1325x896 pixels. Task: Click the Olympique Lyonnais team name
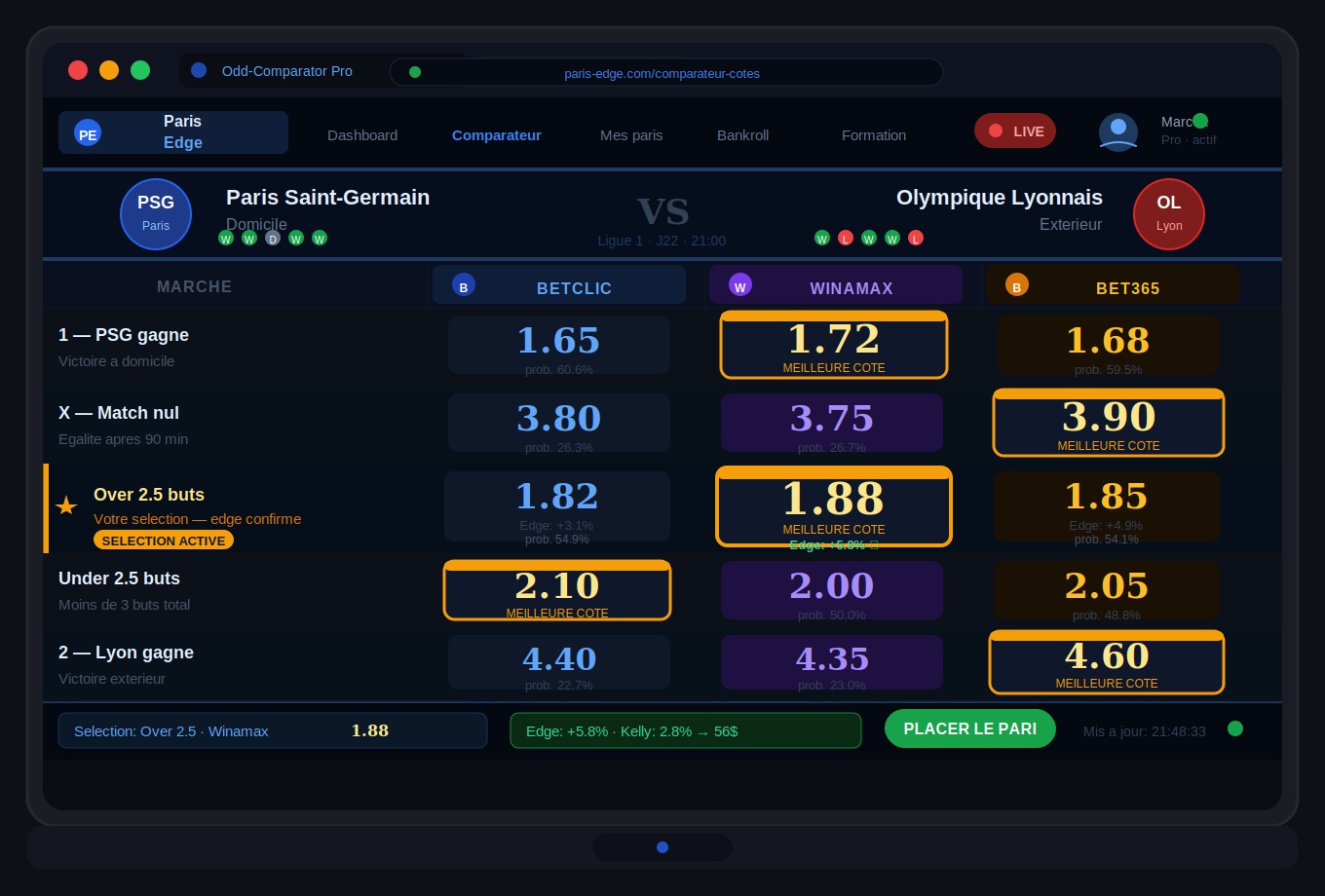(1000, 198)
